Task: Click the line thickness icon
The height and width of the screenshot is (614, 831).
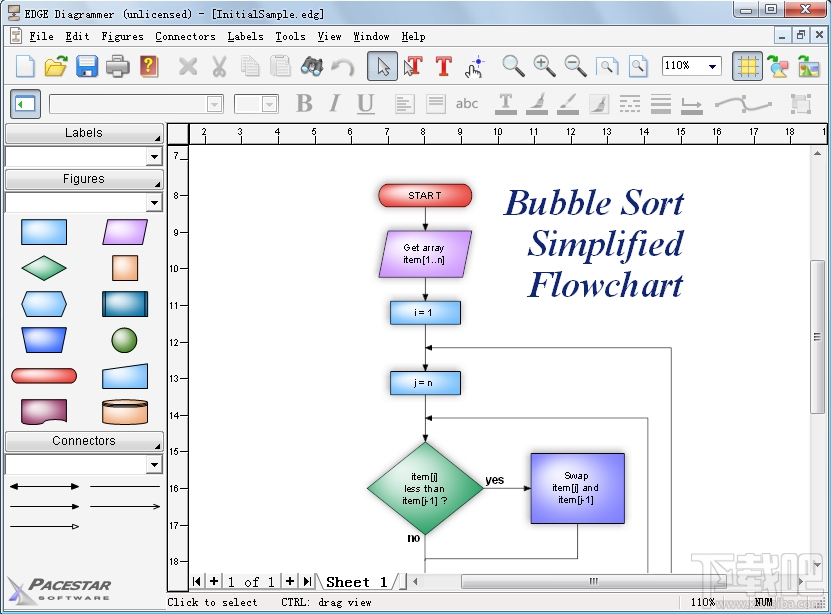Action: click(x=661, y=104)
